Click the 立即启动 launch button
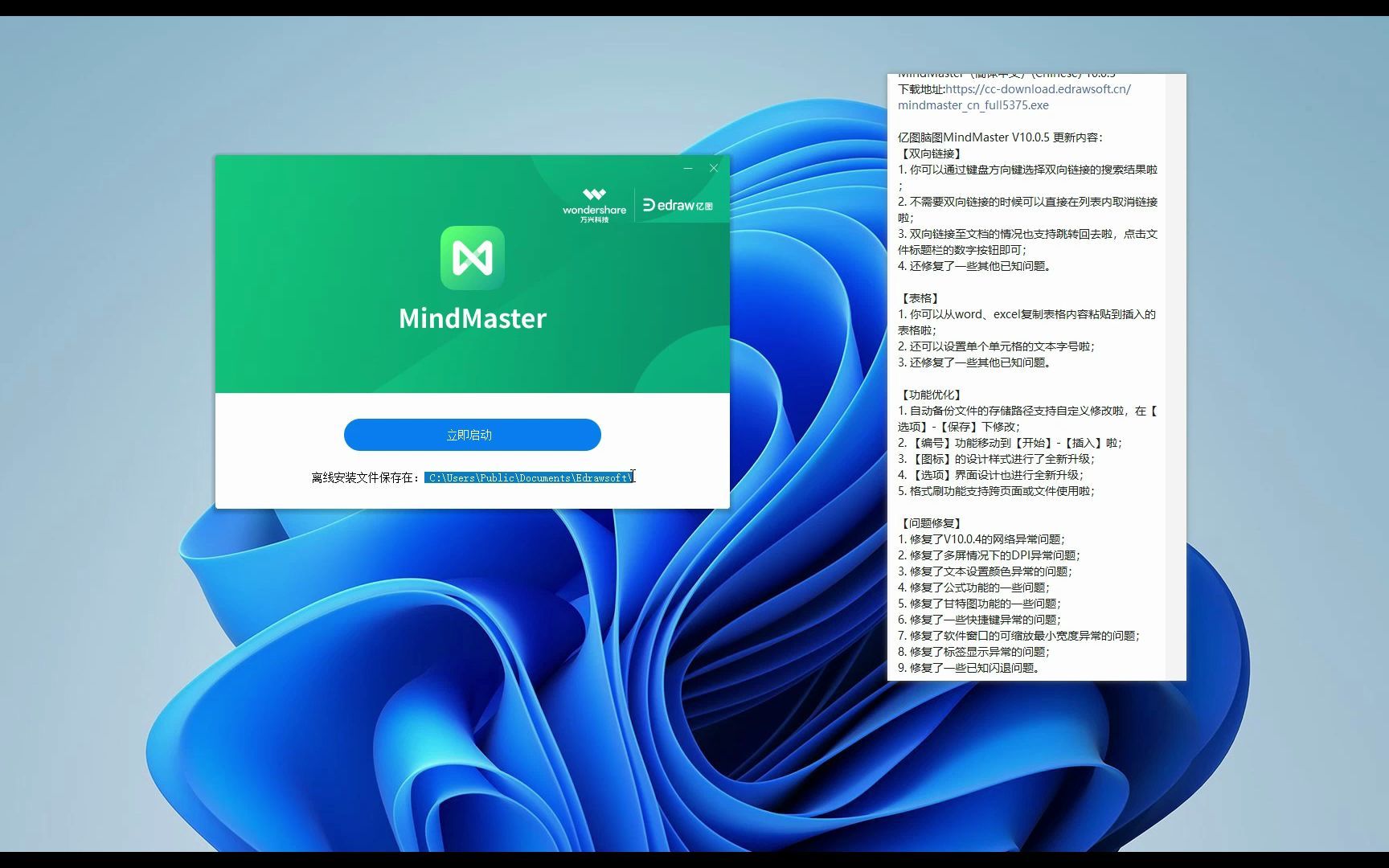This screenshot has width=1389, height=868. (472, 435)
